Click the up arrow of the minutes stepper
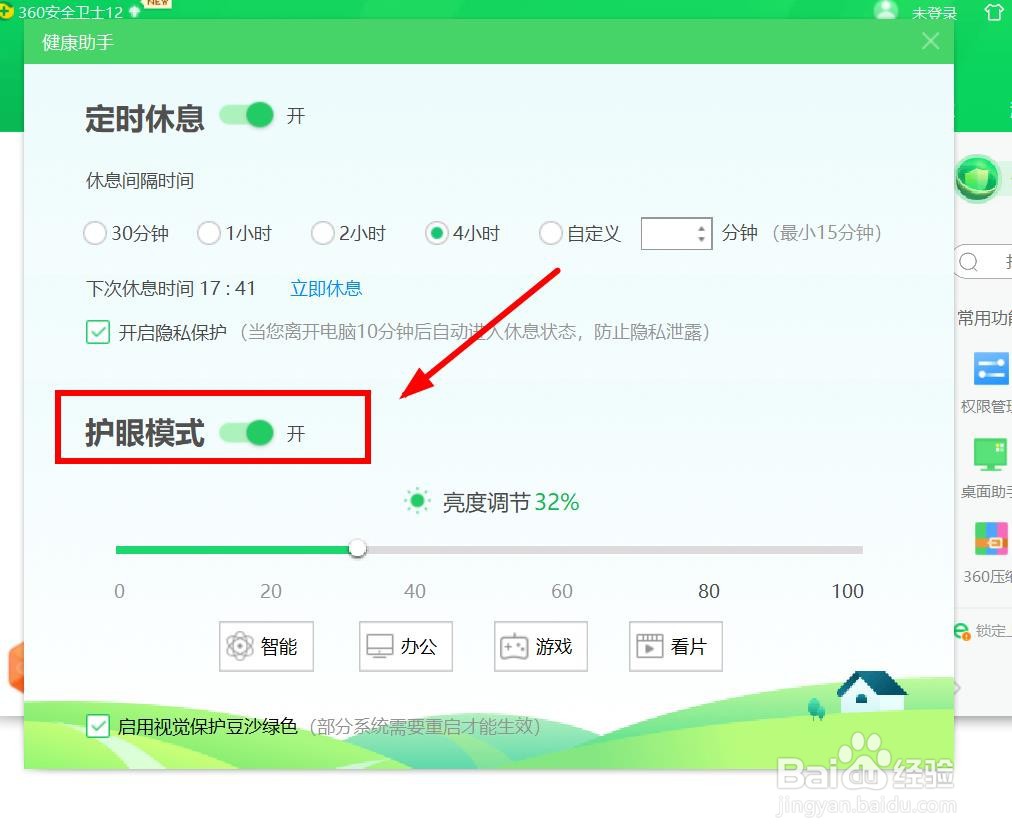This screenshot has height=840, width=1012. (701, 227)
